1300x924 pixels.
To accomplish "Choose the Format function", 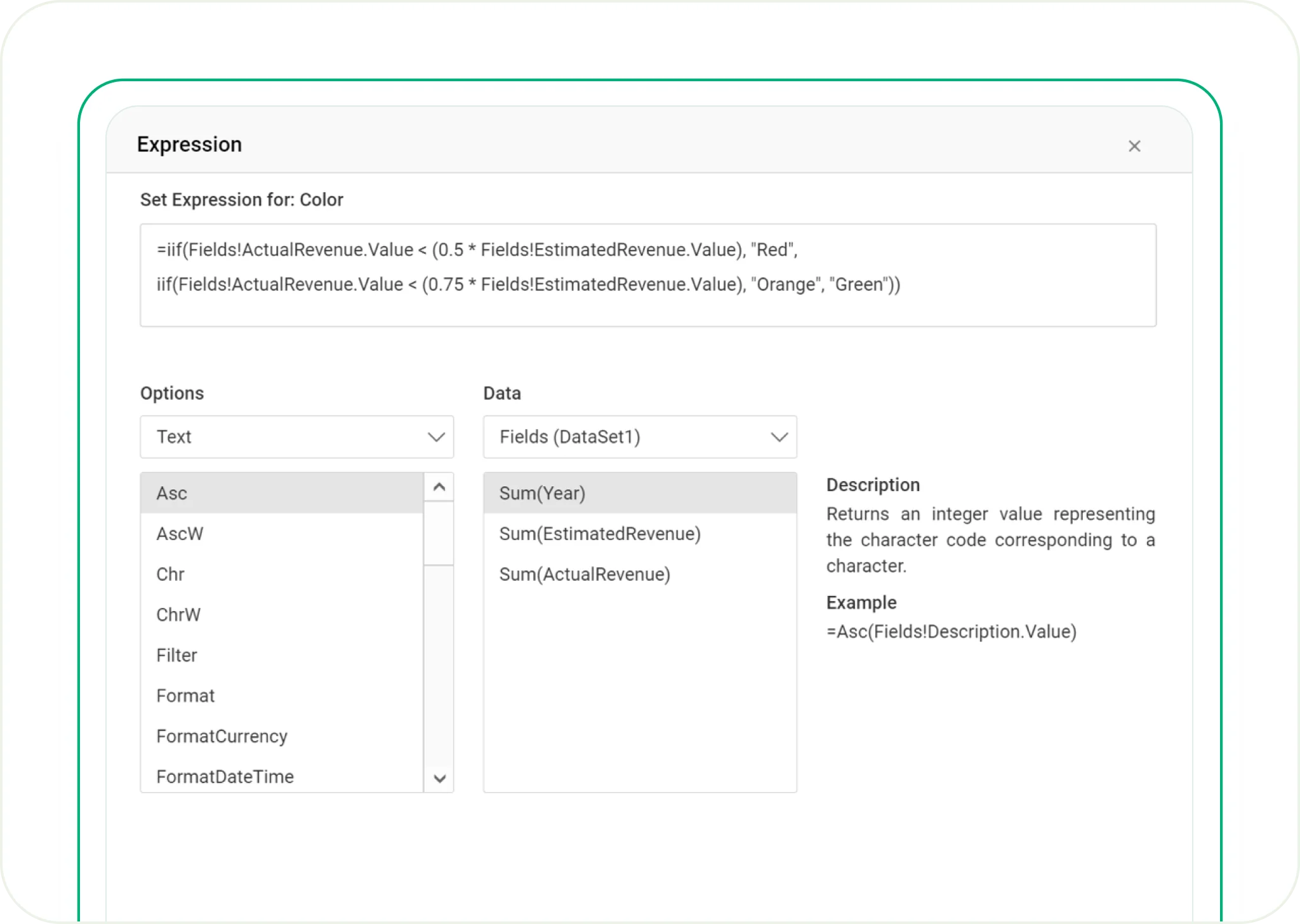I will pyautogui.click(x=185, y=696).
